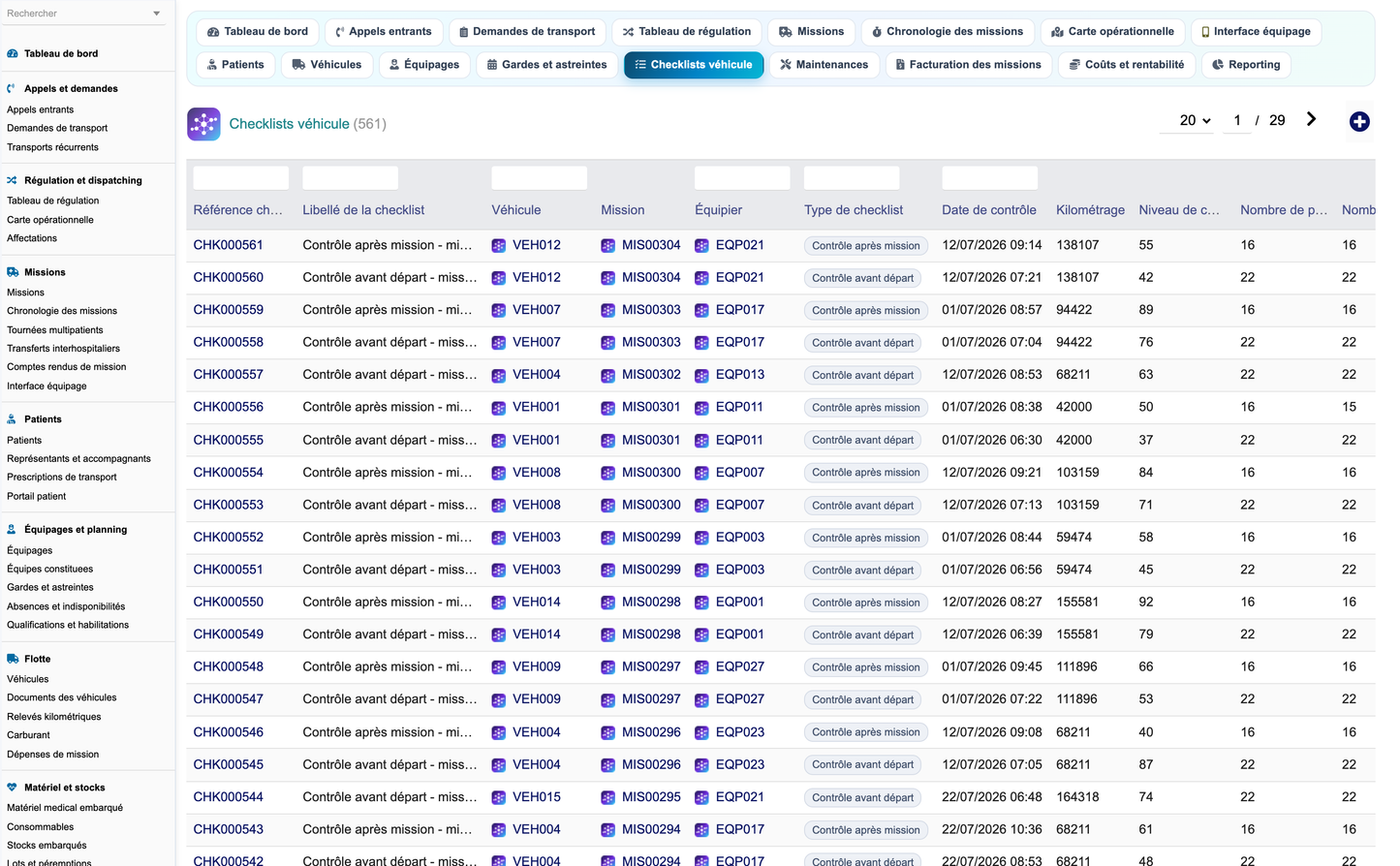Open the Carte opérationnelle tab
The width and height of the screenshot is (1400, 866).
tap(1112, 32)
